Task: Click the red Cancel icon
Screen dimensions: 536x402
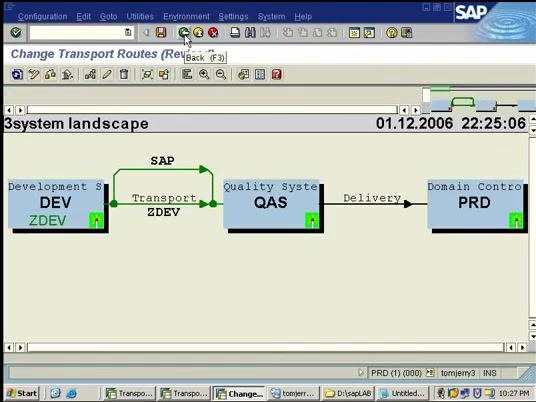Action: [213, 33]
